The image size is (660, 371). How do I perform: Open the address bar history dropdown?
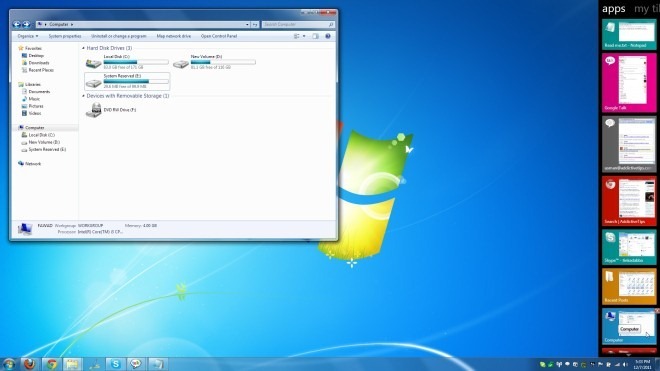(247, 24)
